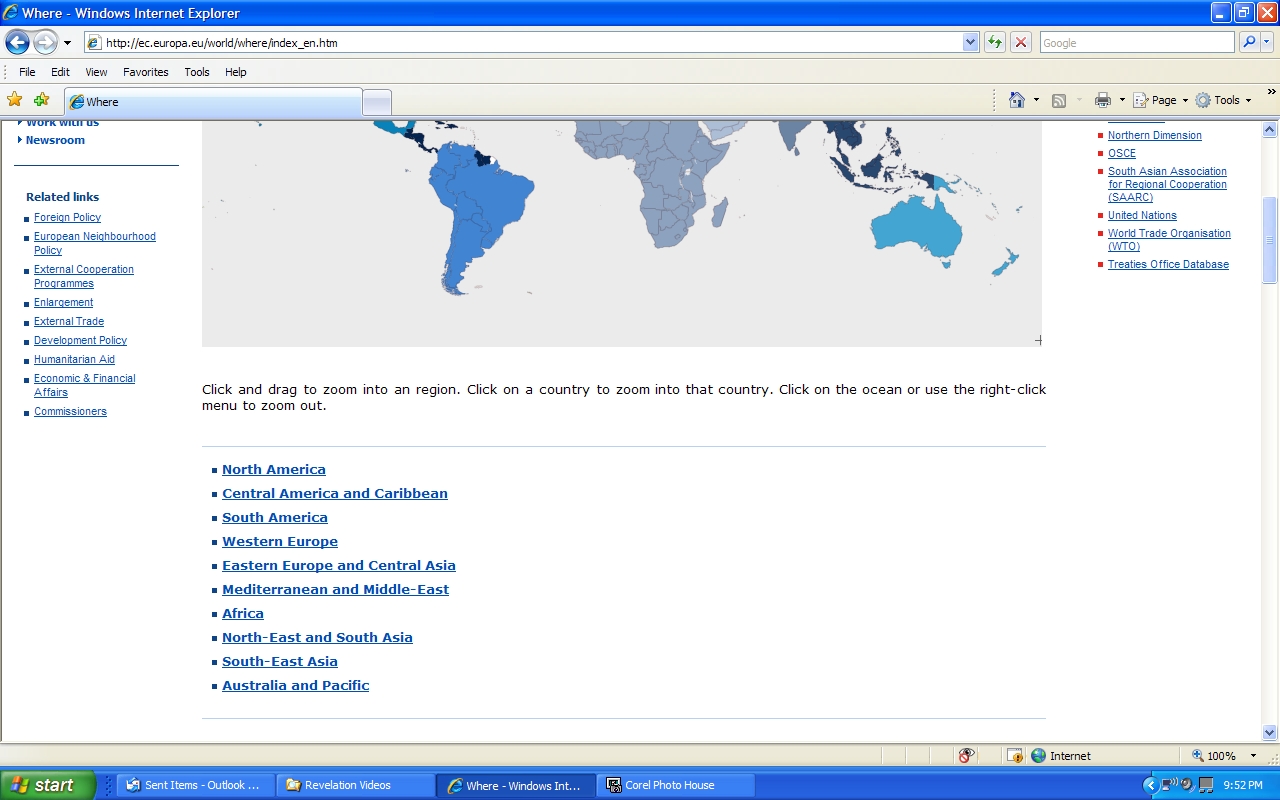Click the Refresh page icon
Viewport: 1280px width, 800px height.
click(994, 42)
